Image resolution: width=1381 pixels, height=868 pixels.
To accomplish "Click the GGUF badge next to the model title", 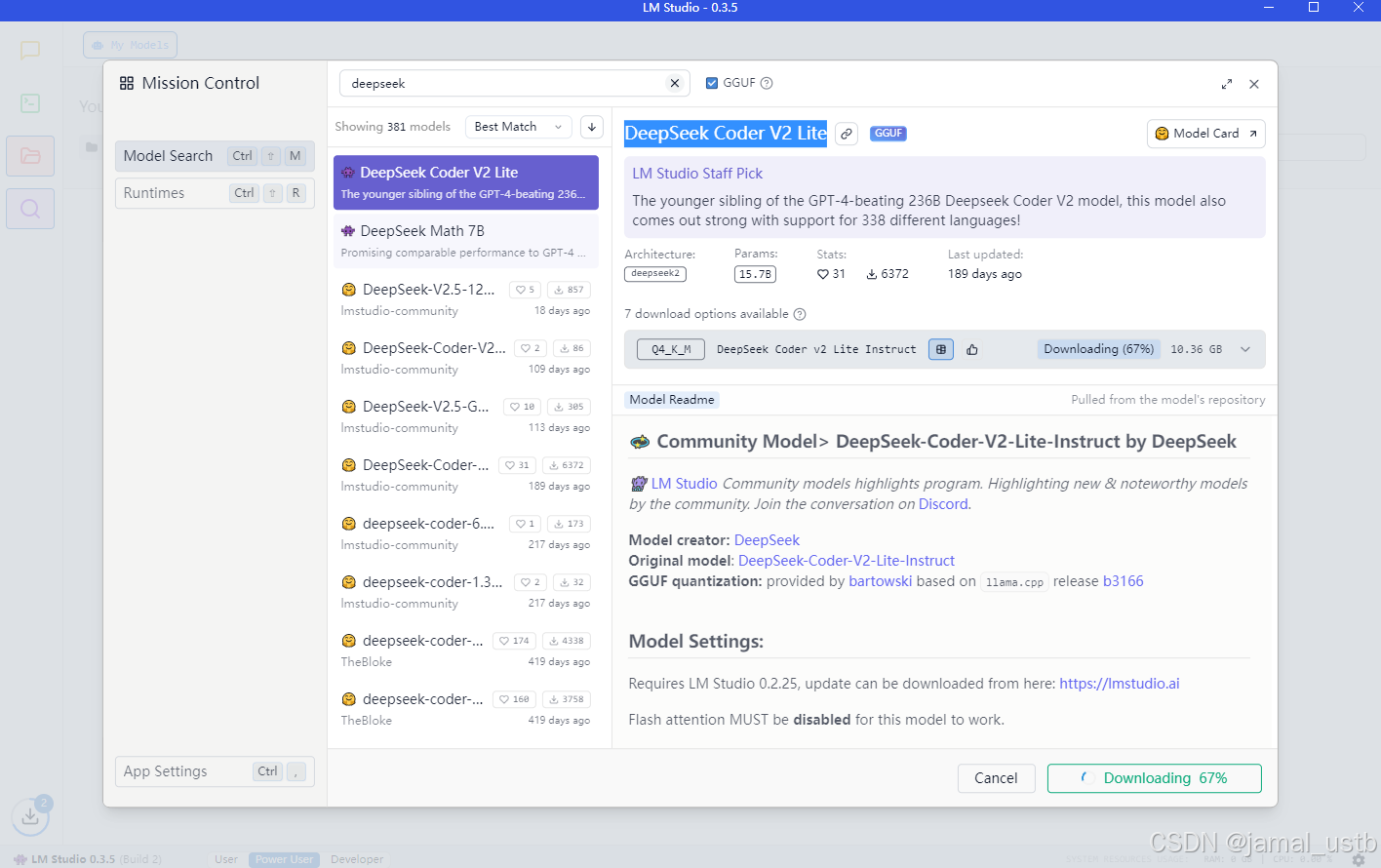I will [888, 134].
